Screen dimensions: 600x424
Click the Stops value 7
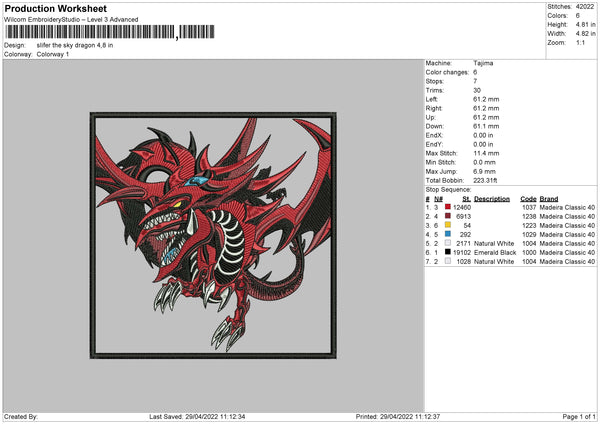point(475,81)
